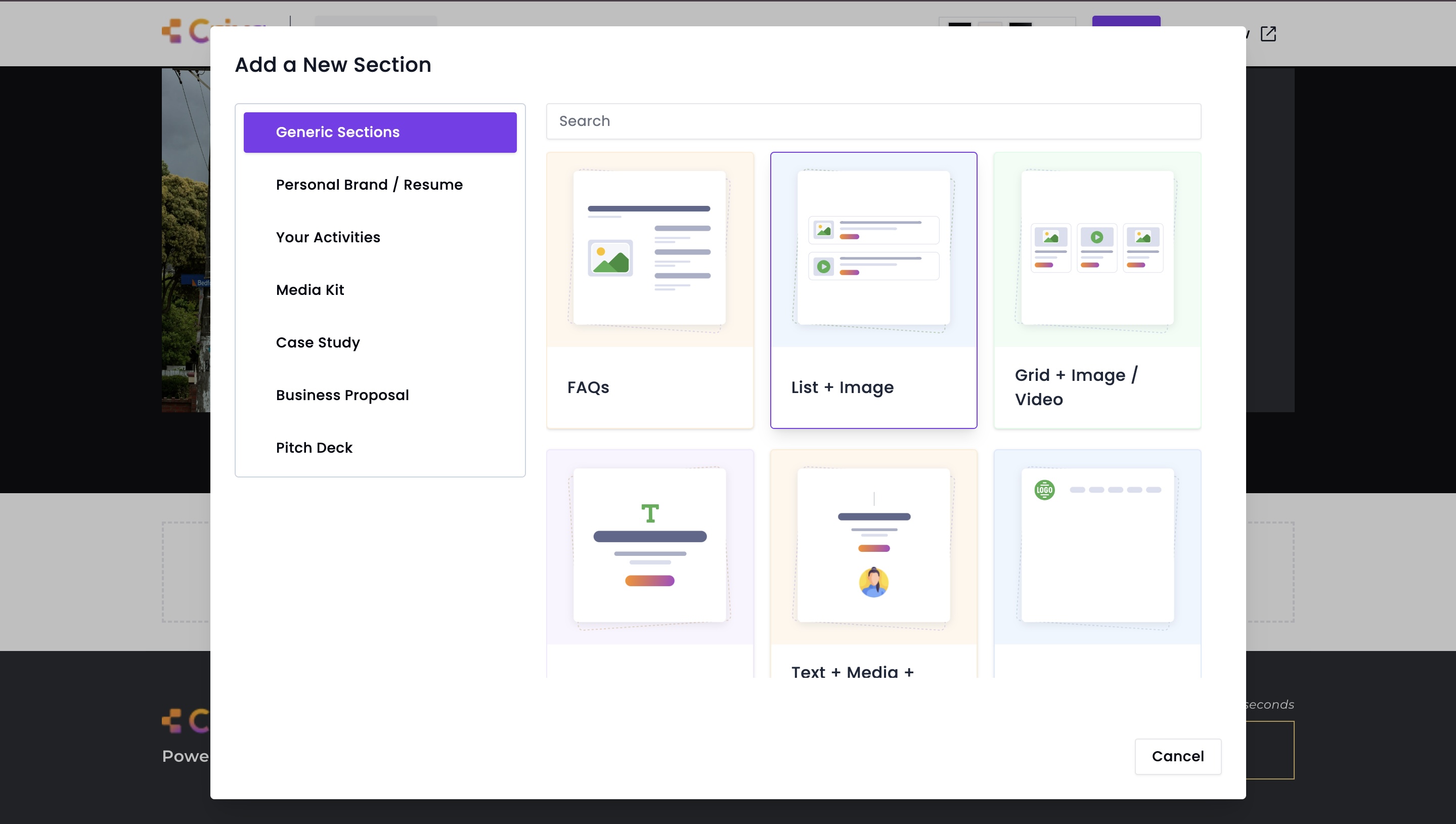Open the Business Proposal category
Image resolution: width=1456 pixels, height=824 pixels.
click(342, 396)
